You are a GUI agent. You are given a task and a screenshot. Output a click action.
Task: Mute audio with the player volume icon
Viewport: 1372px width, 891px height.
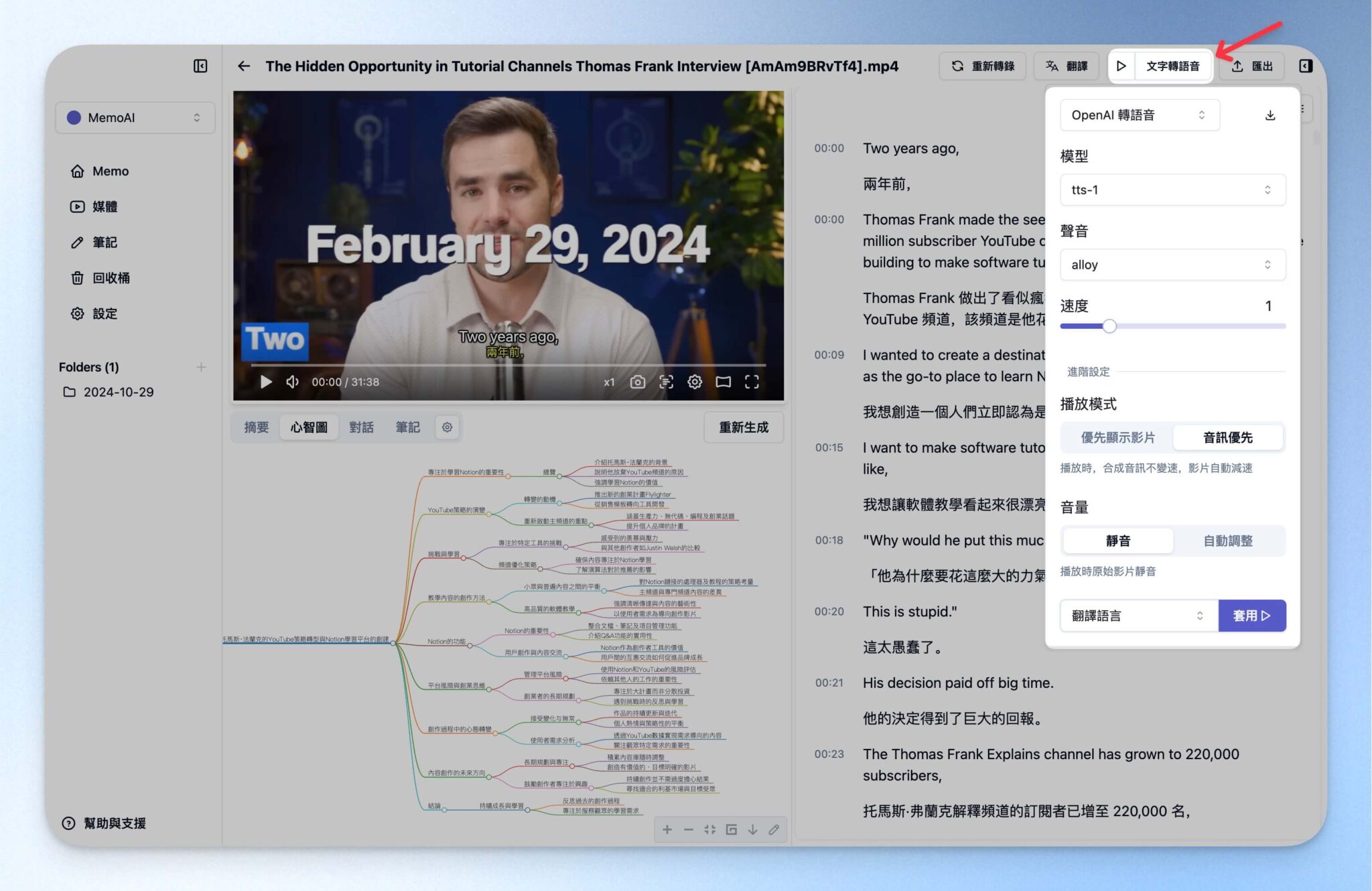point(292,382)
